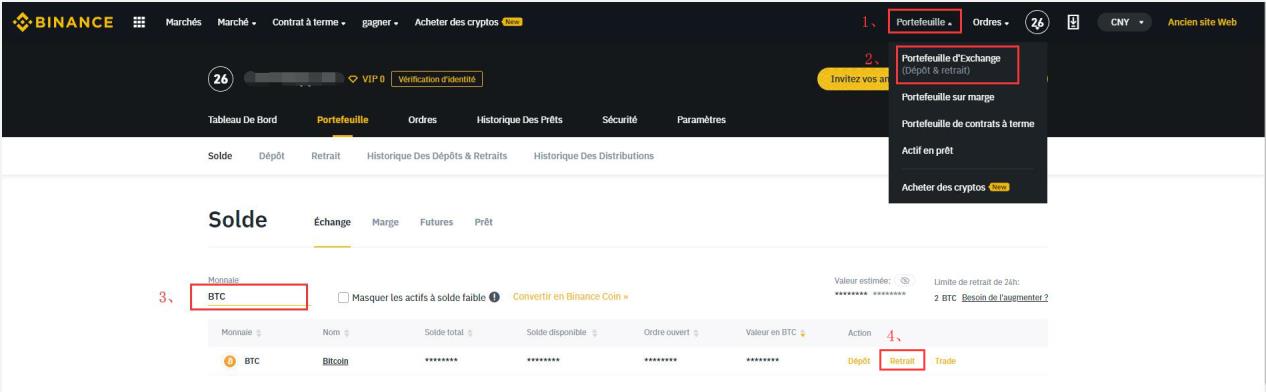Click Ancien site Web link
Screen dimensions: 1266x392
pyautogui.click(x=1201, y=22)
